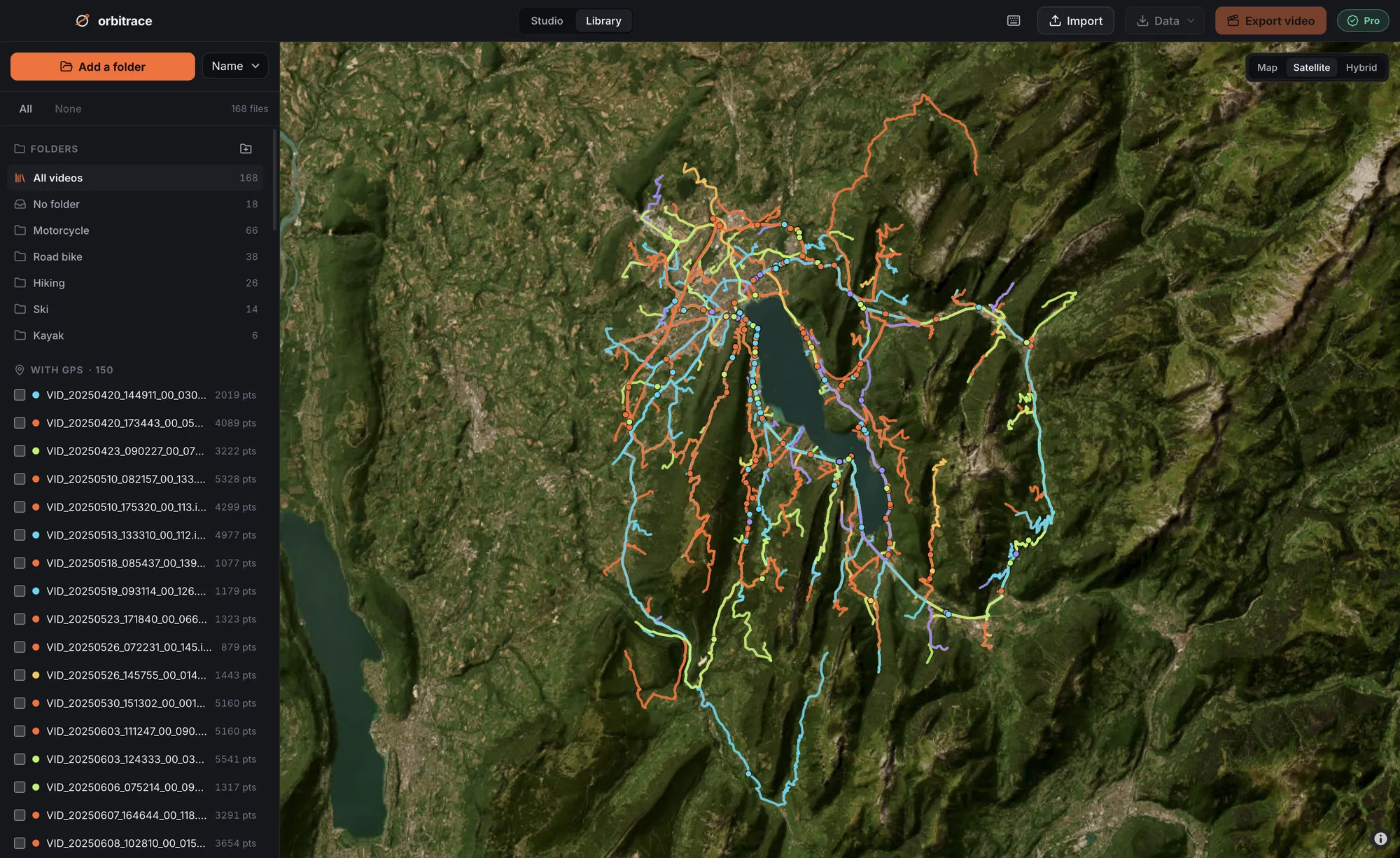The image size is (1400, 858).
Task: Click the Road bike folder icon
Action: pyautogui.click(x=20, y=256)
